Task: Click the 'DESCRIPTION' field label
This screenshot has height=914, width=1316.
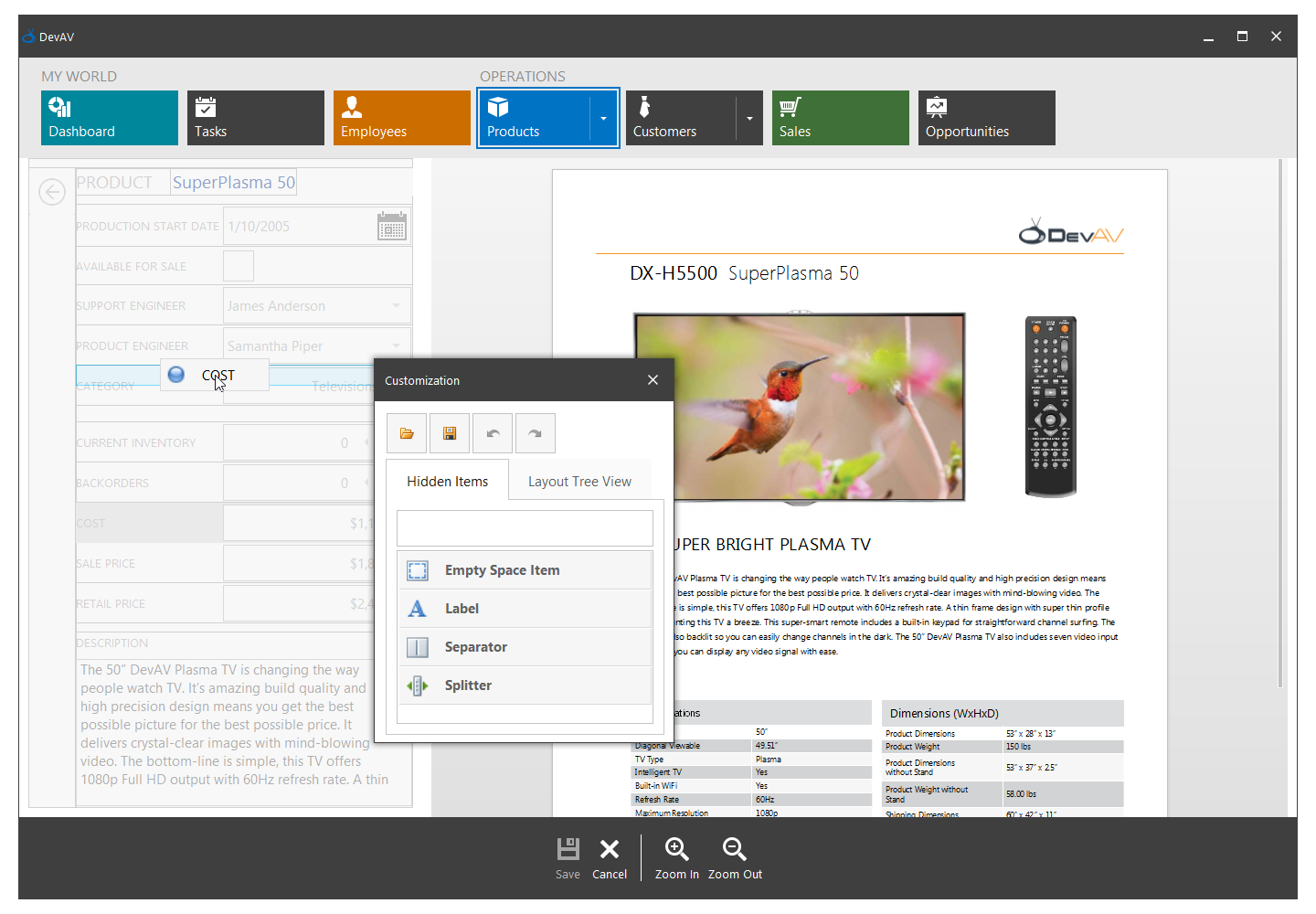Action: point(112,643)
